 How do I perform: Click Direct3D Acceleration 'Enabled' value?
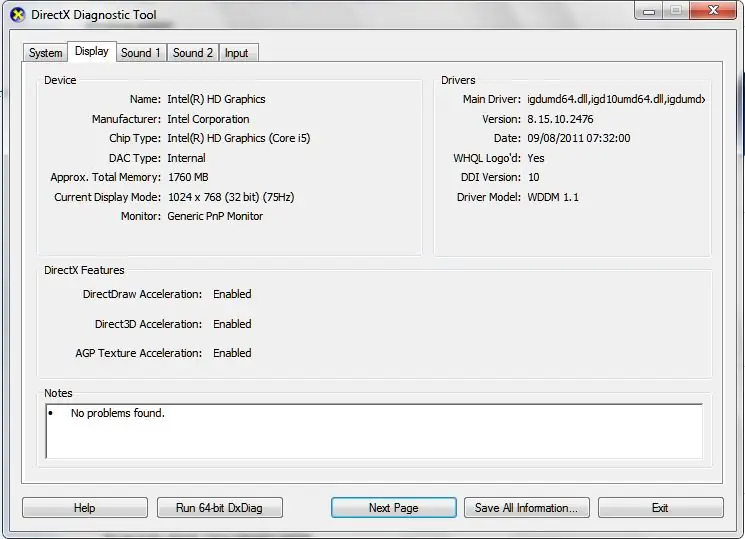pos(232,324)
